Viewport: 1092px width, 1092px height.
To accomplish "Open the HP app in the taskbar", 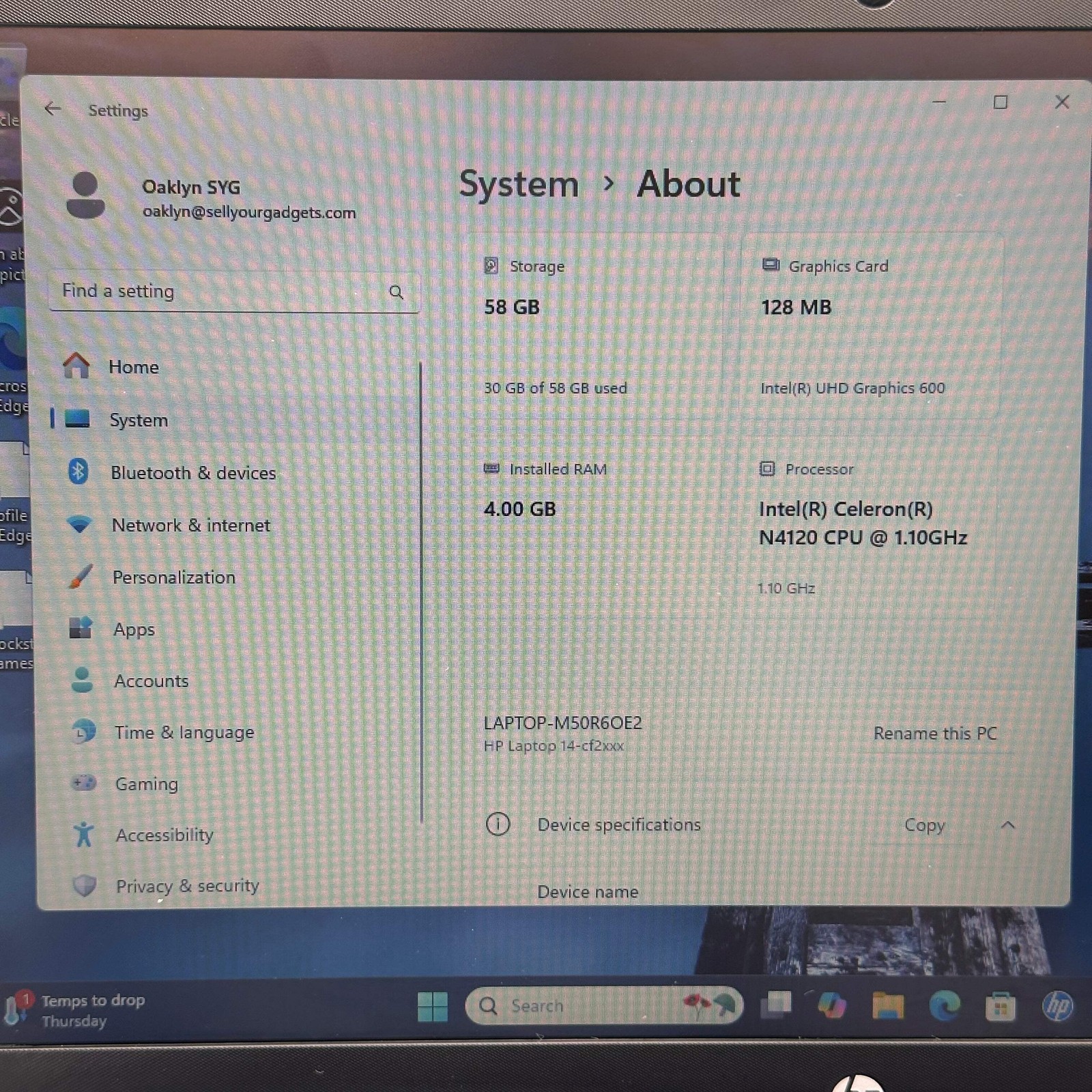I will (1057, 1006).
